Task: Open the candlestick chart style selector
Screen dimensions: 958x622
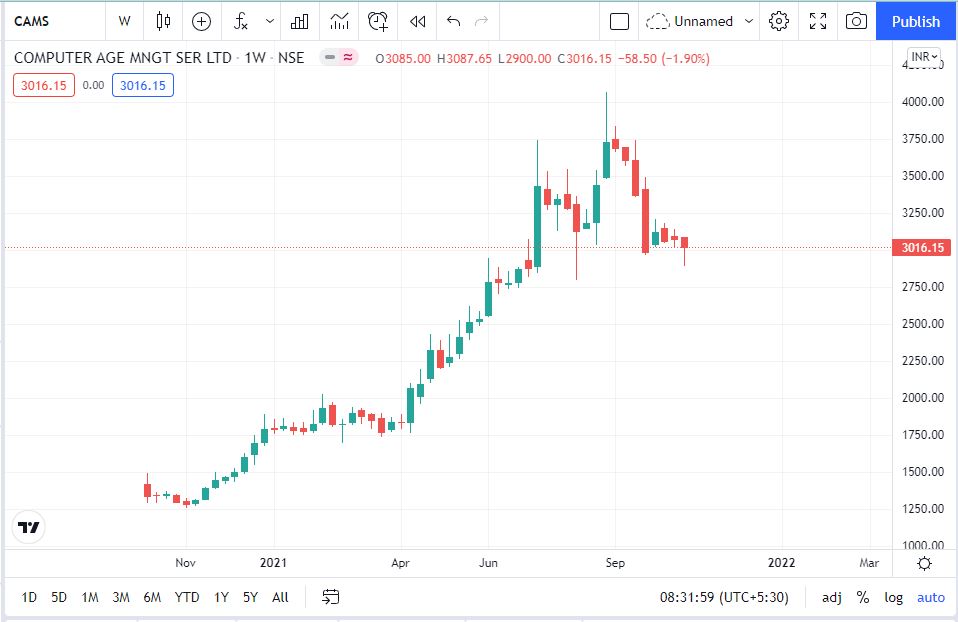Action: pyautogui.click(x=163, y=21)
